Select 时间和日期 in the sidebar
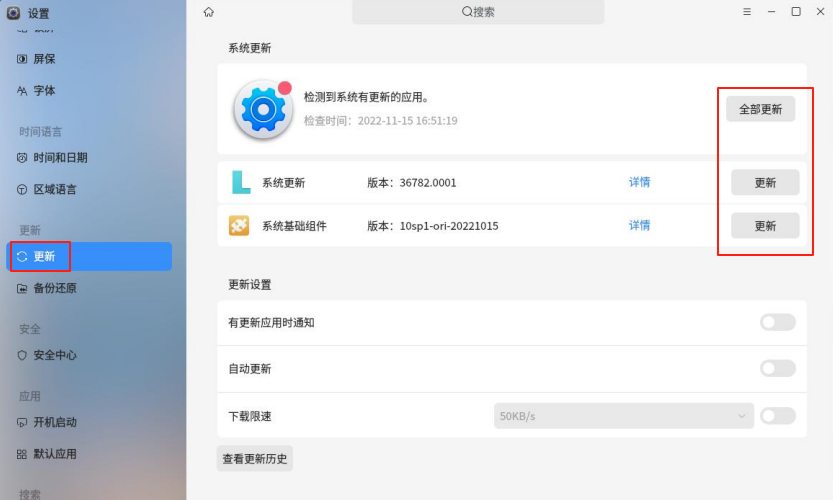 60,158
